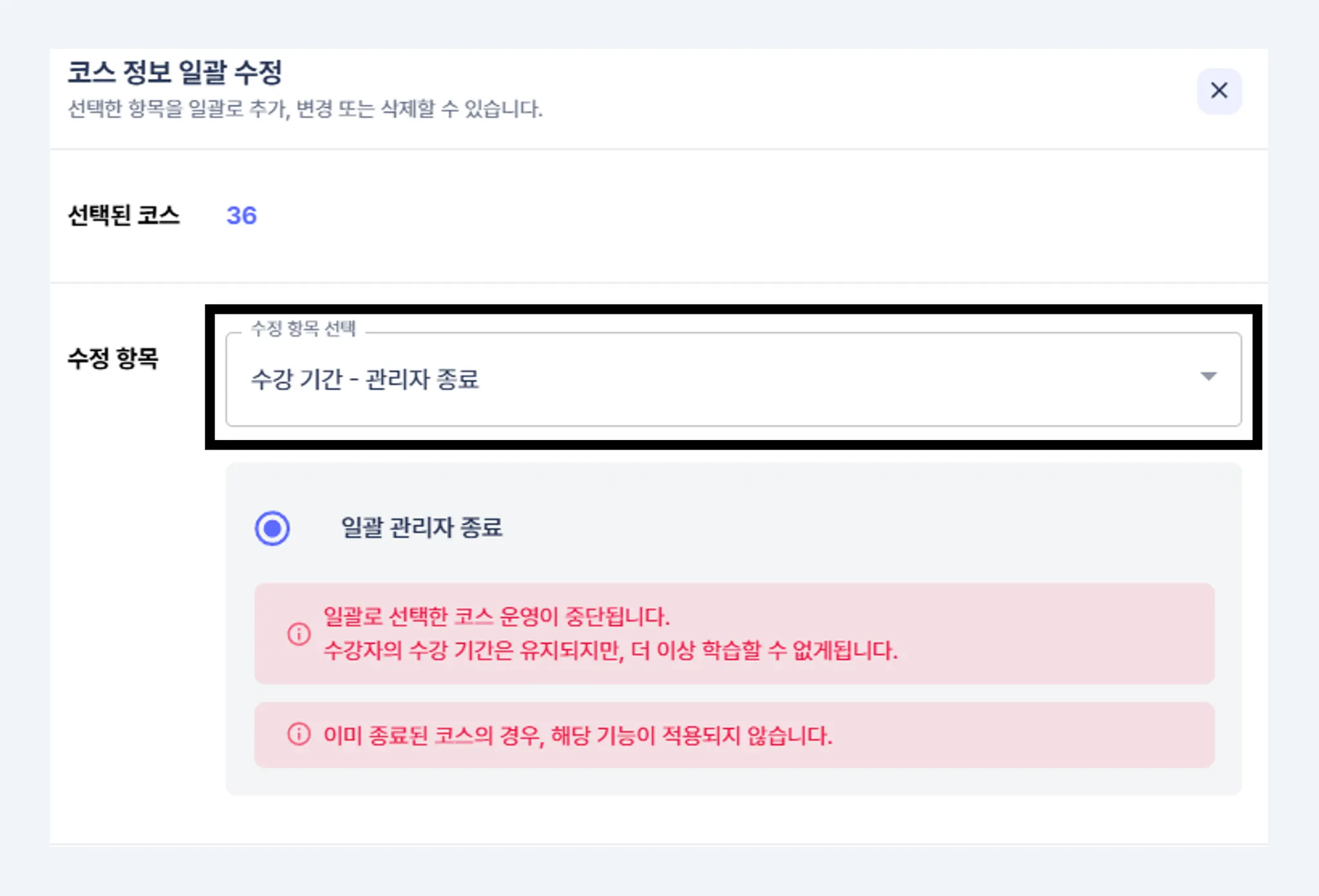The width and height of the screenshot is (1319, 896).
Task: Click the 코스 정보 일괄 수정 title
Action: (x=175, y=72)
